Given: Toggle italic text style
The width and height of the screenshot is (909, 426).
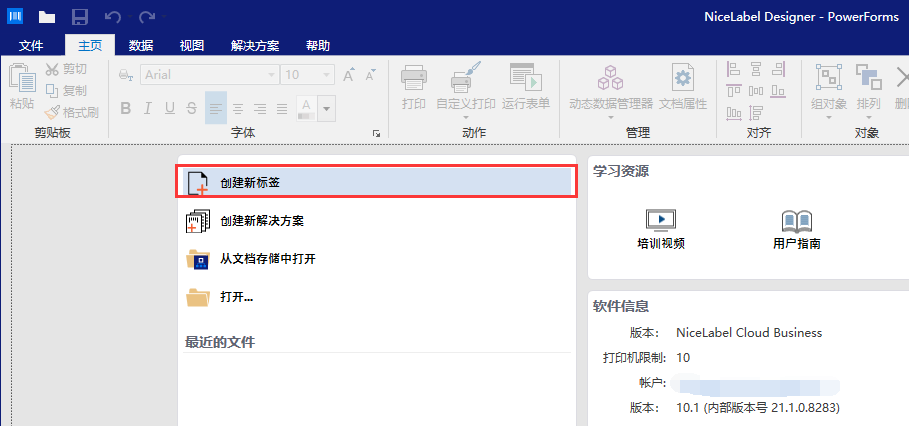Looking at the screenshot, I should click(147, 109).
